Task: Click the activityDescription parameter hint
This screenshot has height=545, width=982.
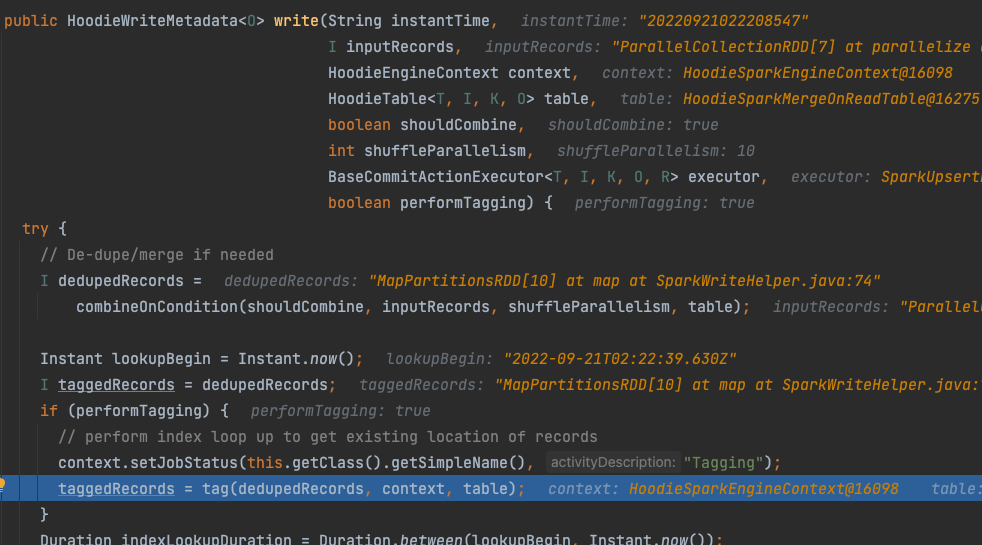Action: (612, 462)
